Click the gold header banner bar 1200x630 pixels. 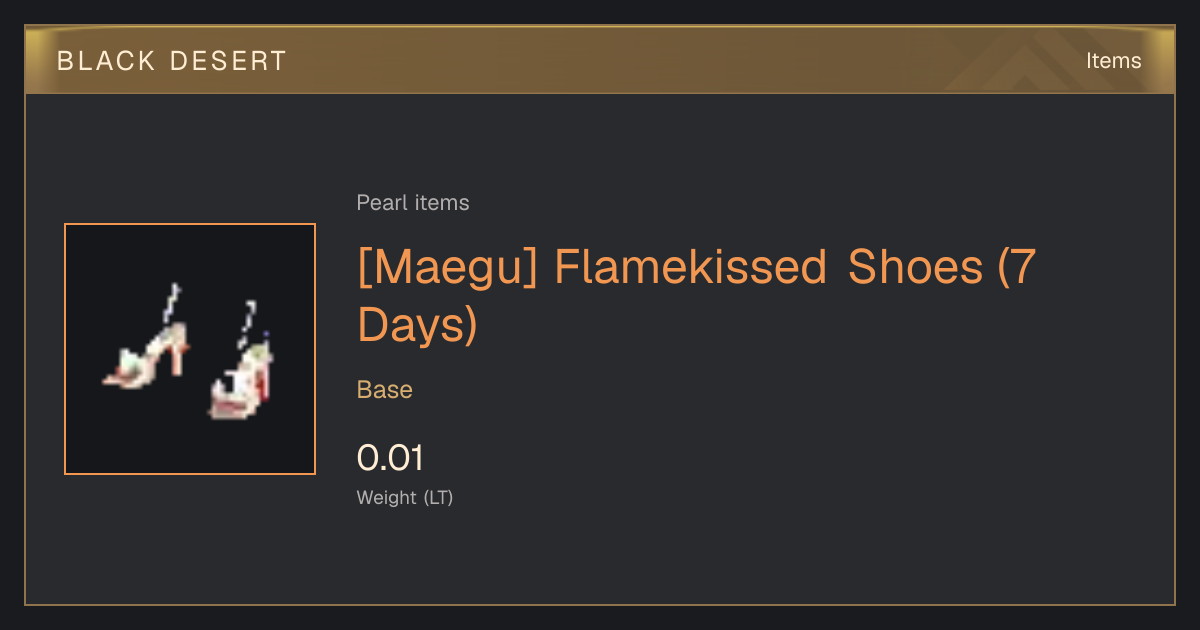click(x=600, y=60)
